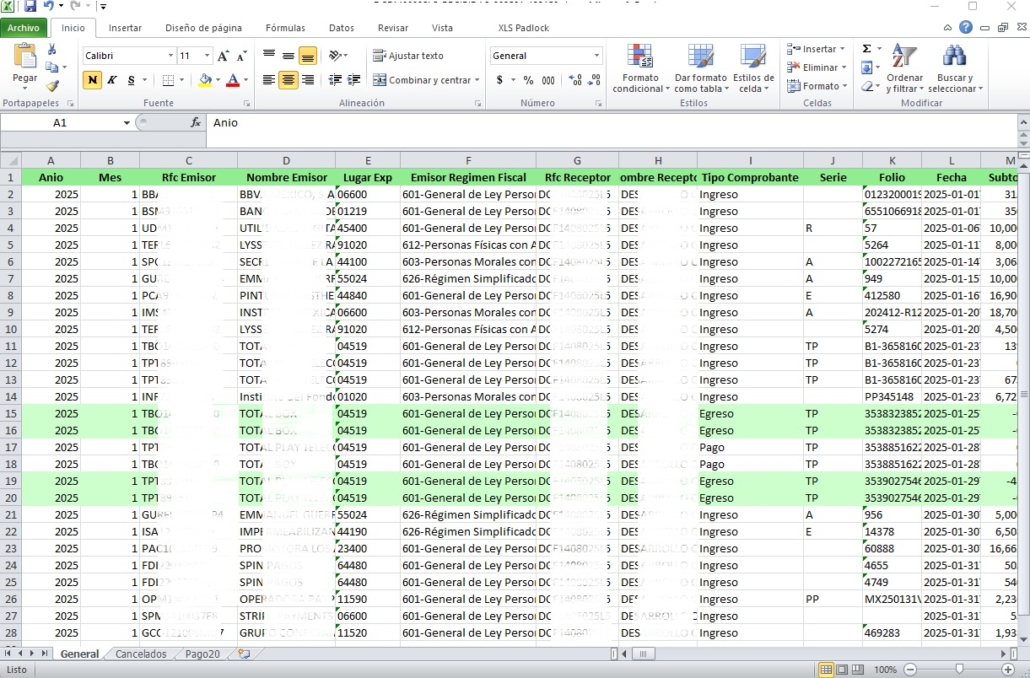
Task: Open the Combinar y centrar dropdown arrow
Action: pyautogui.click(x=478, y=80)
